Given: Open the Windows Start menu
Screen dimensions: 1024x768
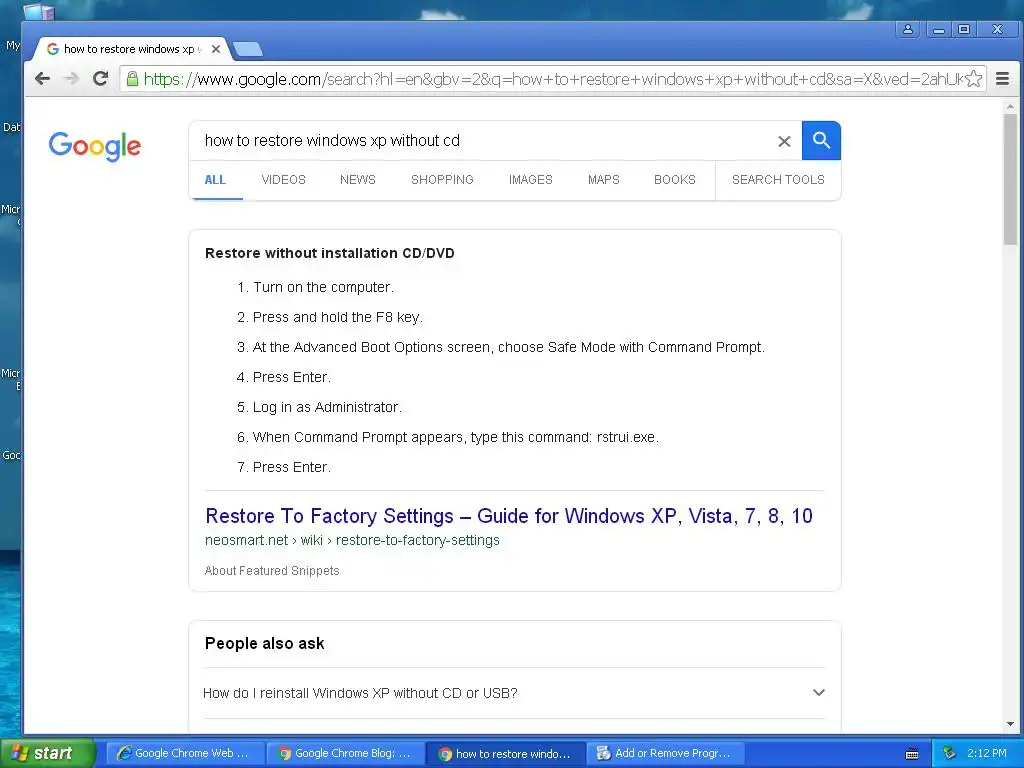Looking at the screenshot, I should point(47,753).
